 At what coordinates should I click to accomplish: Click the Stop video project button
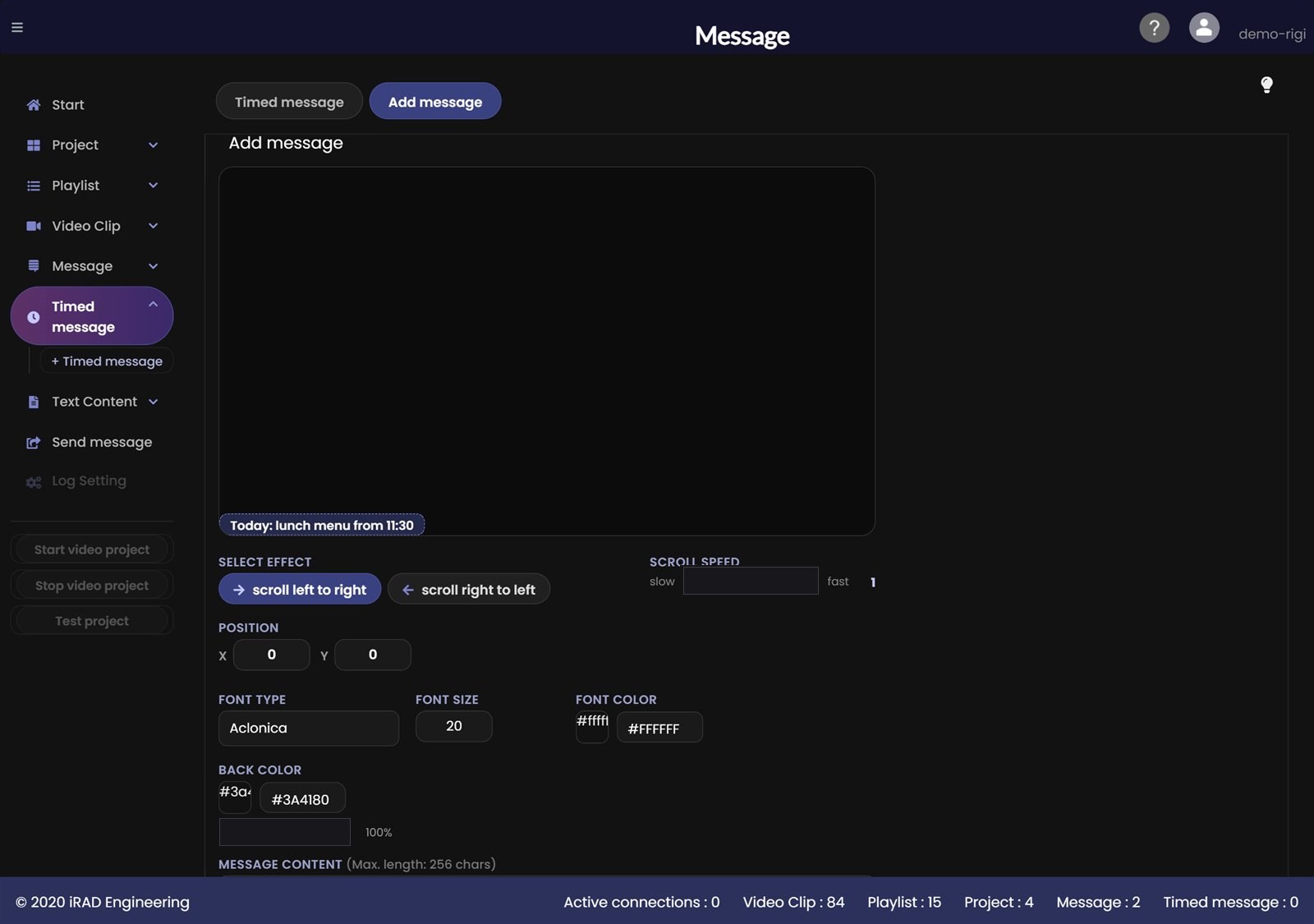(92, 586)
